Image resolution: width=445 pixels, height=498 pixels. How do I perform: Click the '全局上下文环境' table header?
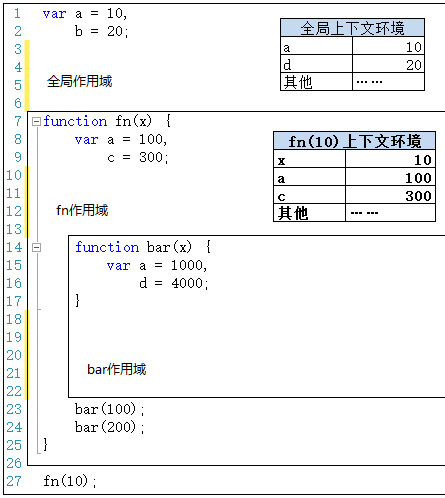pyautogui.click(x=352, y=28)
